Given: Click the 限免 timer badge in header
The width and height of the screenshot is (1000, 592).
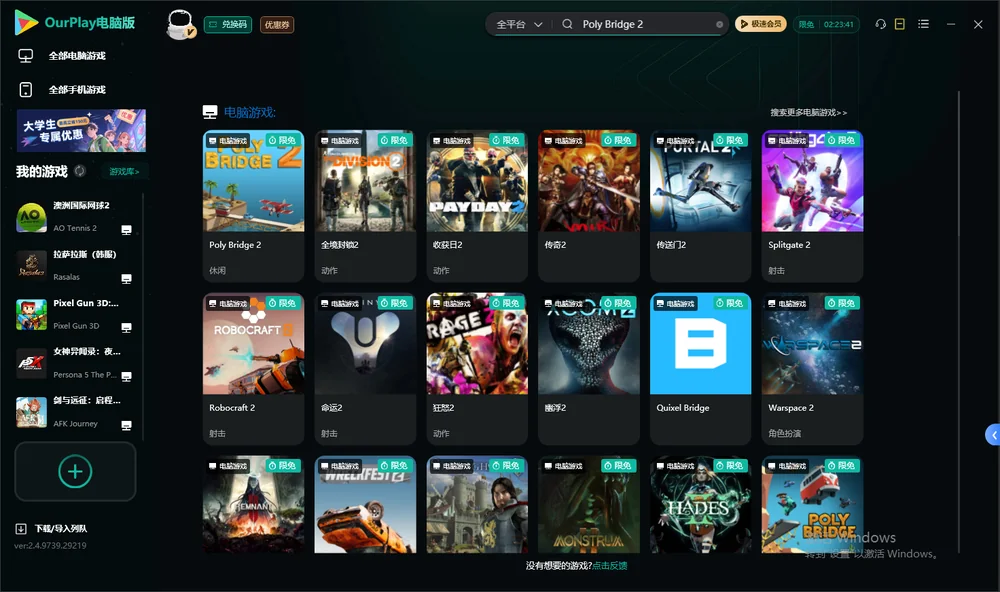Looking at the screenshot, I should (x=827, y=24).
